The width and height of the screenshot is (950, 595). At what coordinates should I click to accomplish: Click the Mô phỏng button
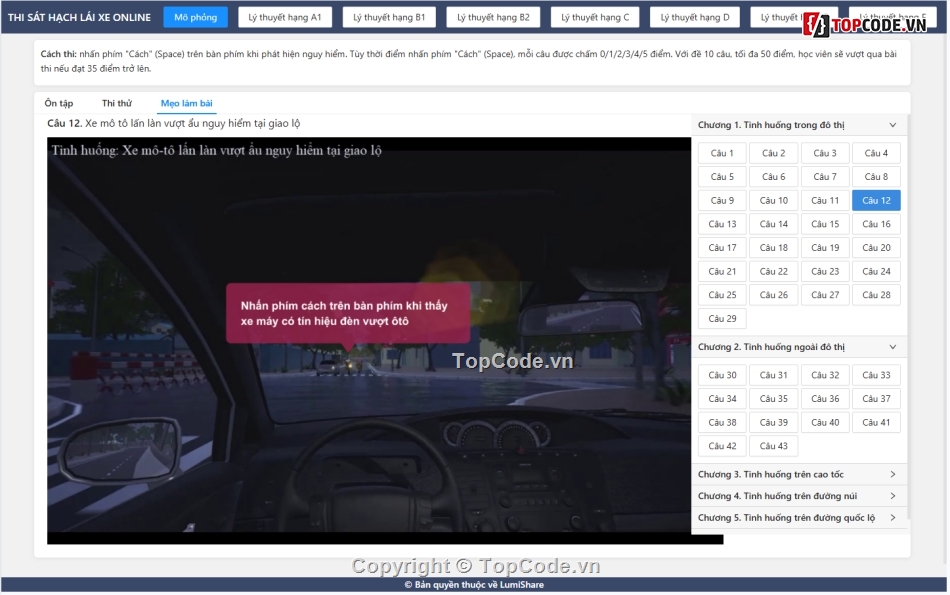[x=195, y=17]
